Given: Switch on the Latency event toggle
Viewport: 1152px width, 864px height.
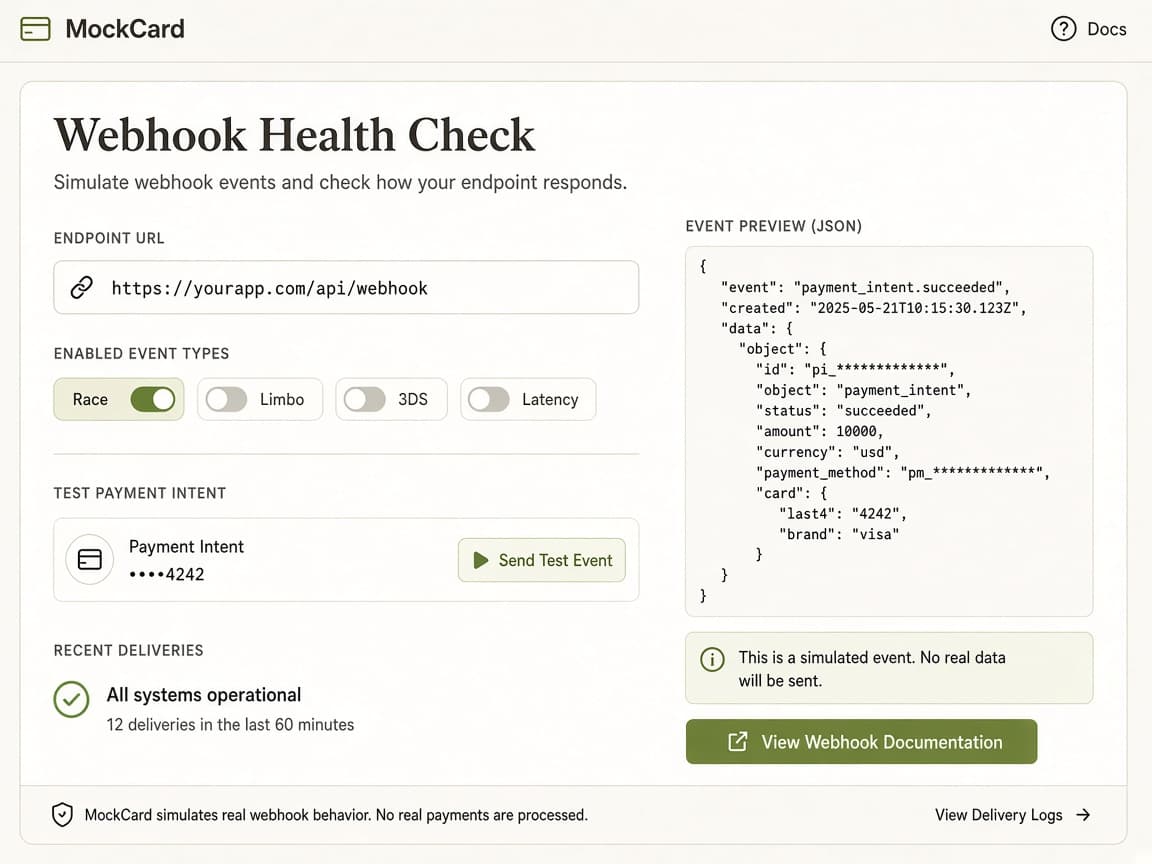Looking at the screenshot, I should (x=489, y=400).
